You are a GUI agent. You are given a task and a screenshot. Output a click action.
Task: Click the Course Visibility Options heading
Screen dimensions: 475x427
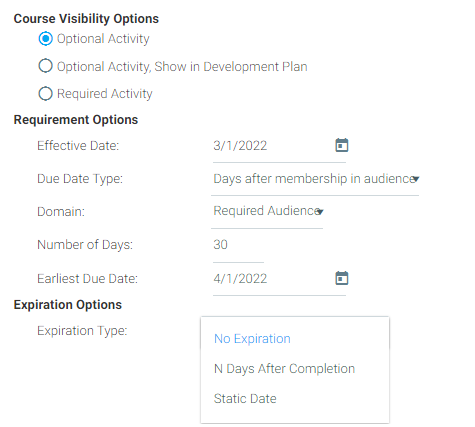coord(86,19)
